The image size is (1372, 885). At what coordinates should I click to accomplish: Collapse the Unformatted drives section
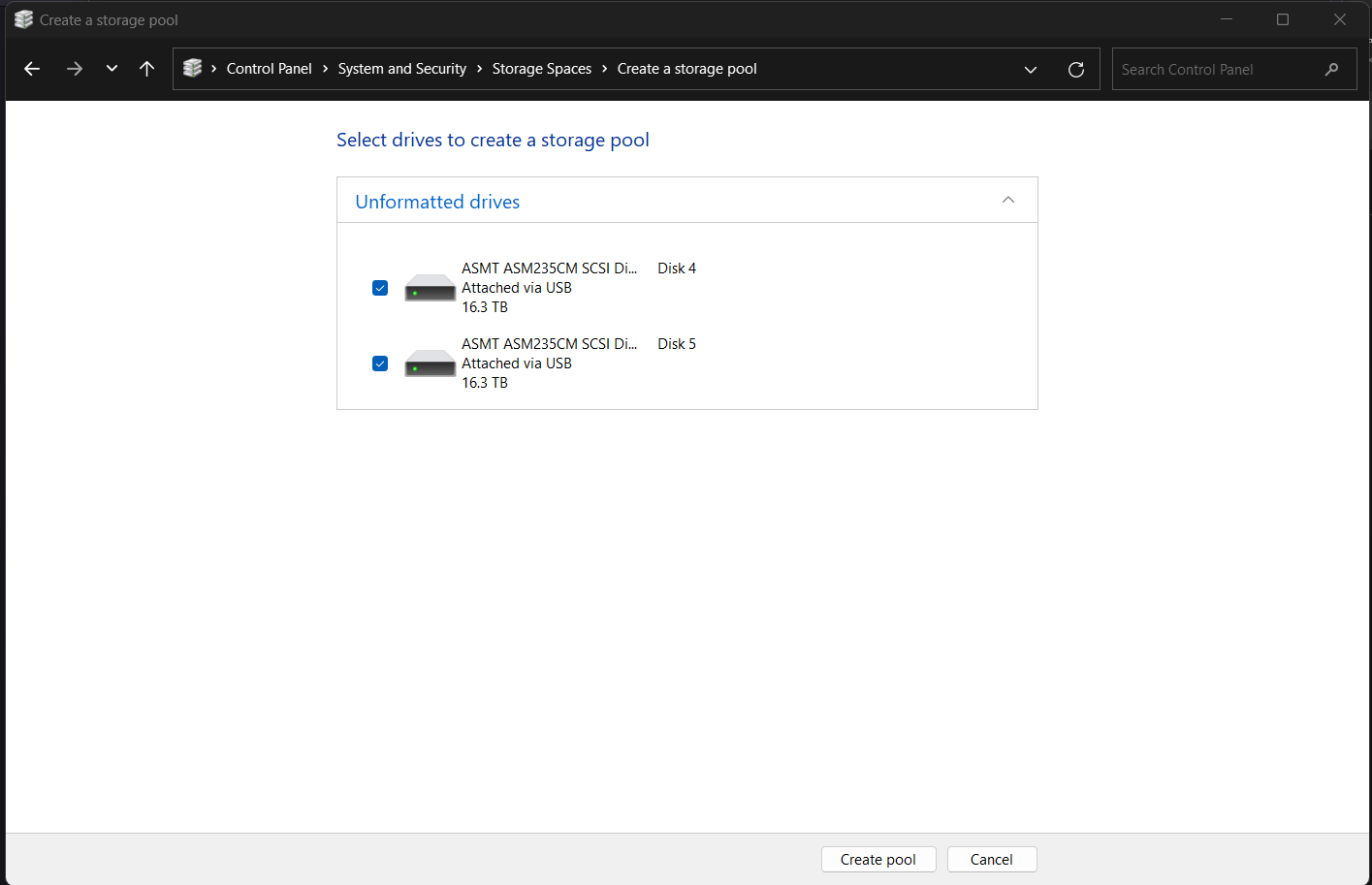pyautogui.click(x=1007, y=201)
